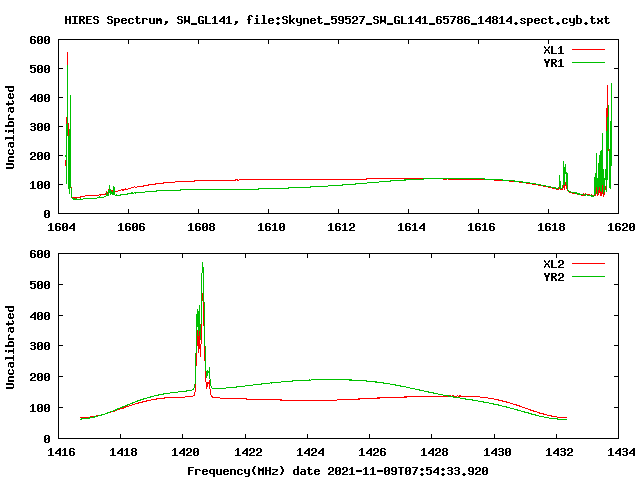Click the 600 y-axis label on top plot
Screen dimensions: 640x480
coord(40,40)
